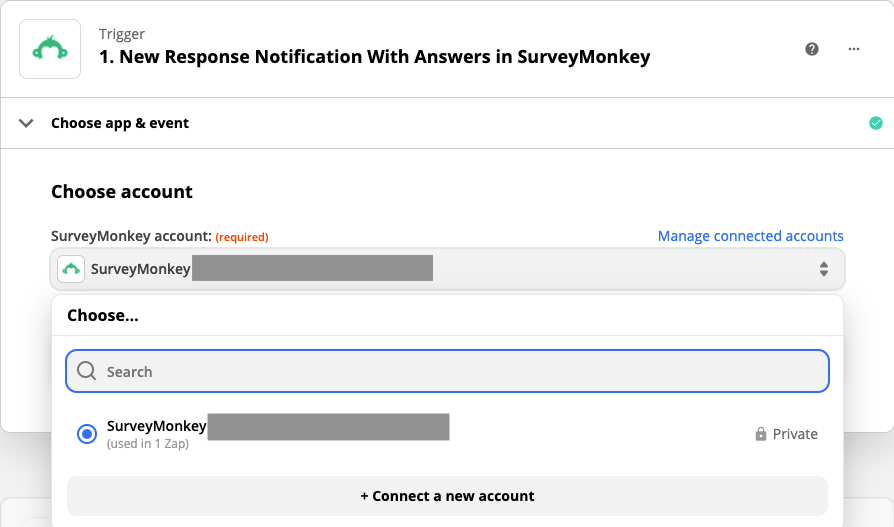The image size is (894, 527).
Task: Toggle the up-down arrows on account selector
Action: [x=824, y=269]
